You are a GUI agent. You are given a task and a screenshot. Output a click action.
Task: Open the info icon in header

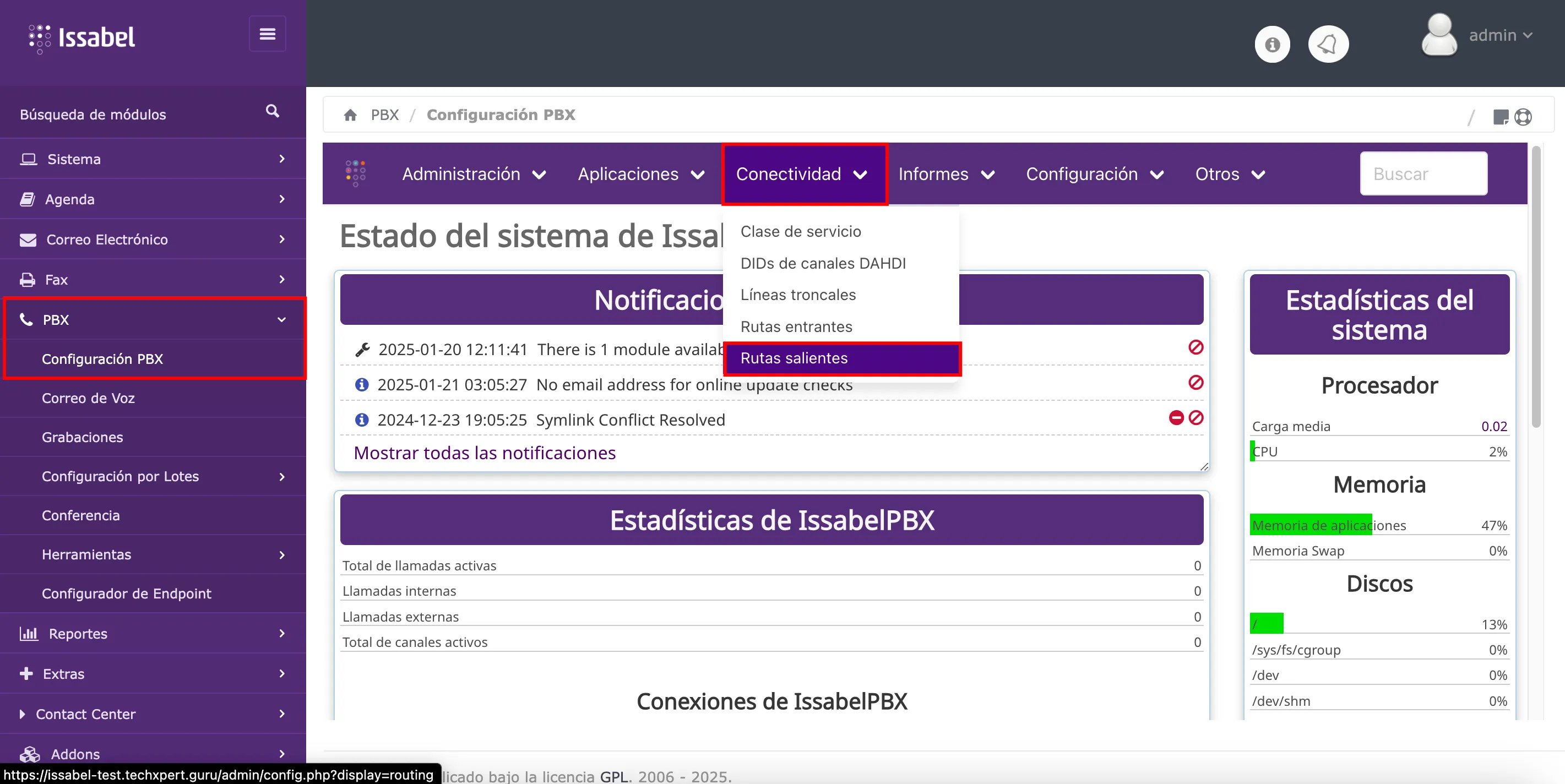click(x=1272, y=45)
